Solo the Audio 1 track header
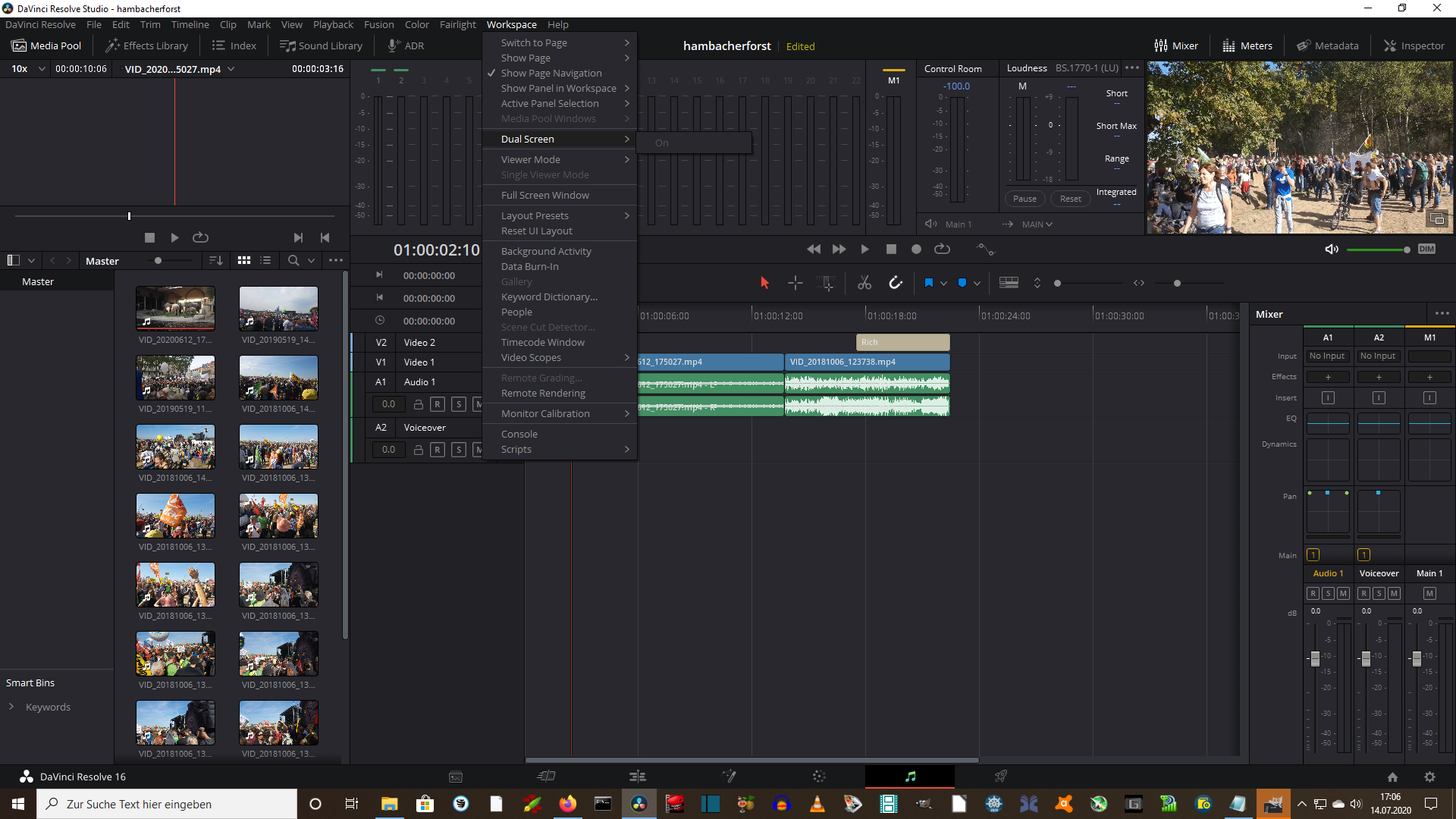Image resolution: width=1456 pixels, height=819 pixels. click(459, 404)
